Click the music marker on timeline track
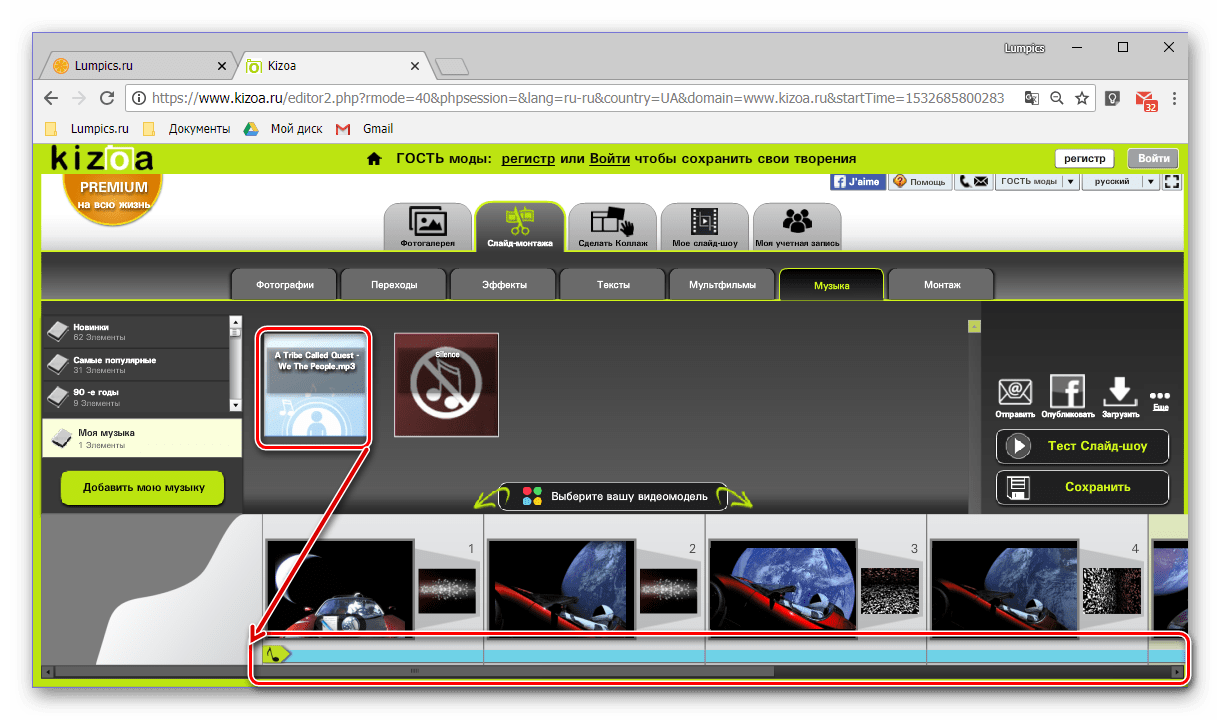The width and height of the screenshot is (1225, 720). coord(275,655)
